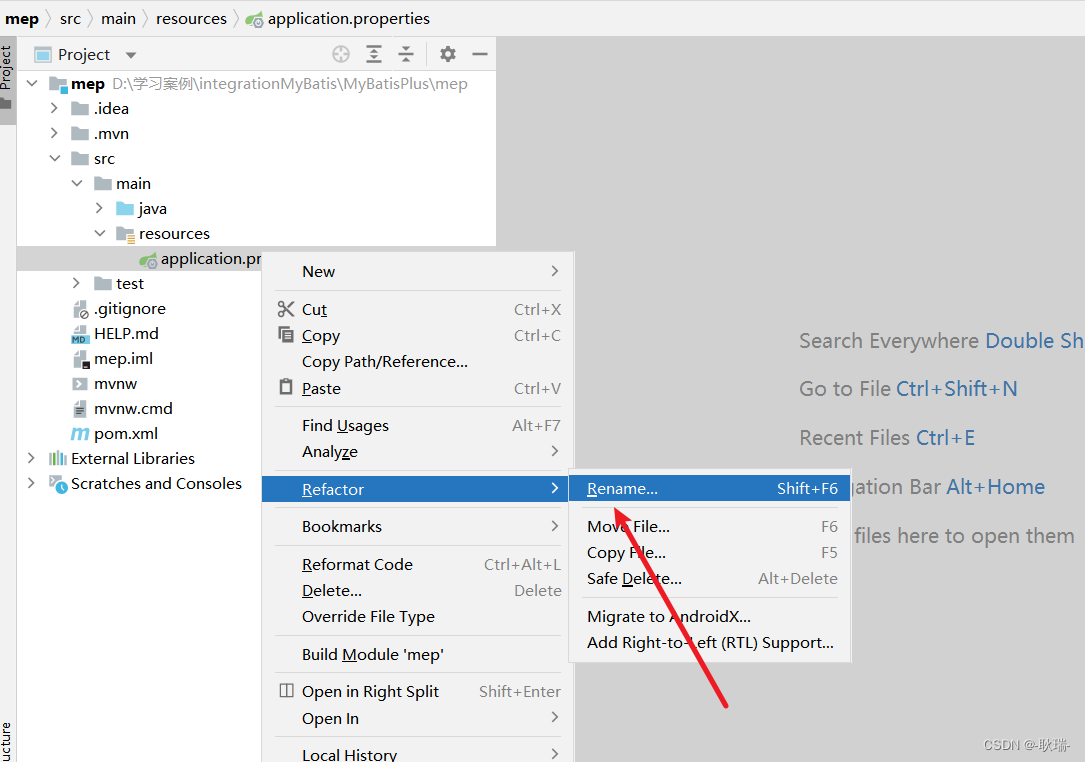Click the Cut scissors icon in context menu

point(286,309)
